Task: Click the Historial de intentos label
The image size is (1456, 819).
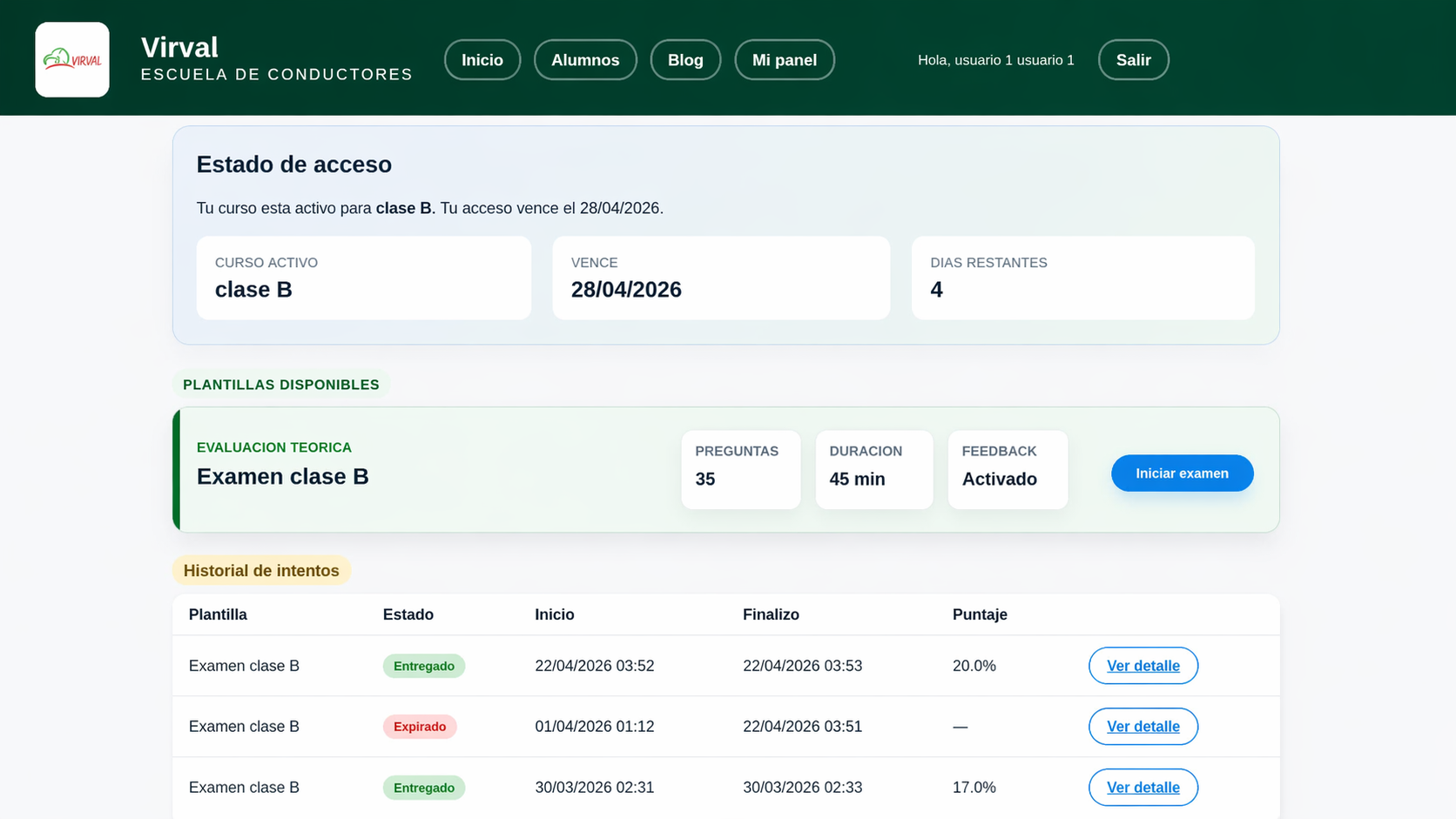Action: [261, 571]
